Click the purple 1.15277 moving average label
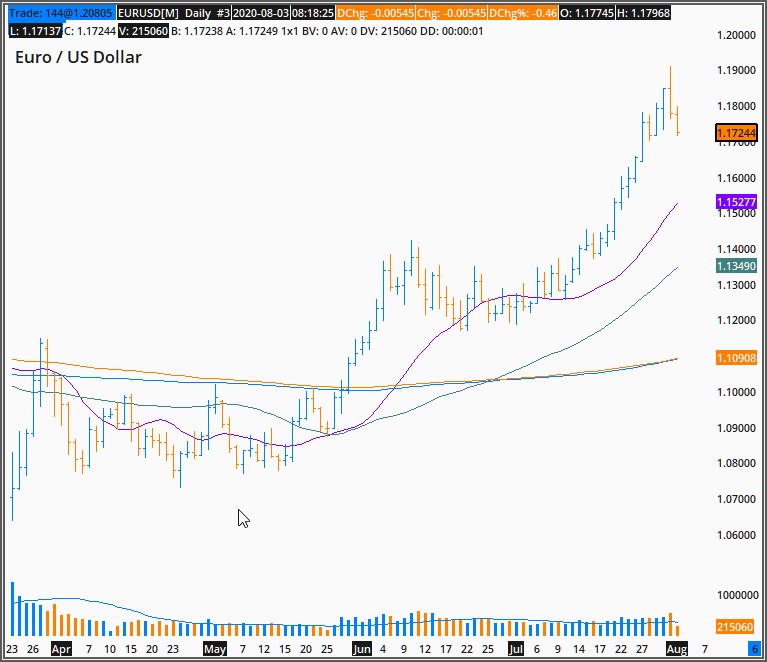 click(x=736, y=202)
